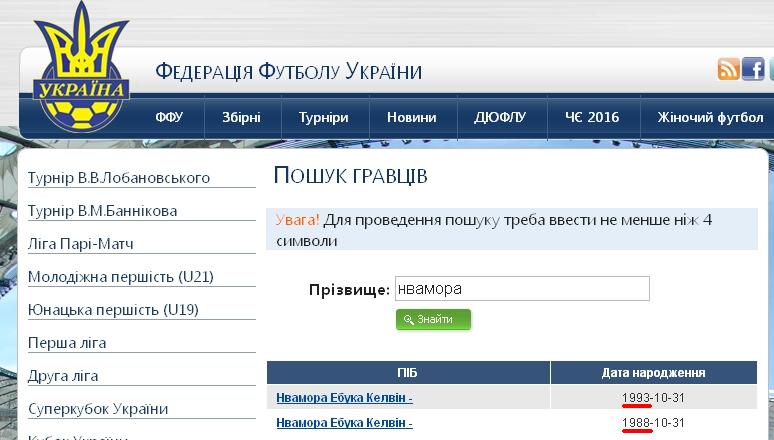774x440 pixels.
Task: Select the date 1993-10-31 cell
Action: (654, 398)
